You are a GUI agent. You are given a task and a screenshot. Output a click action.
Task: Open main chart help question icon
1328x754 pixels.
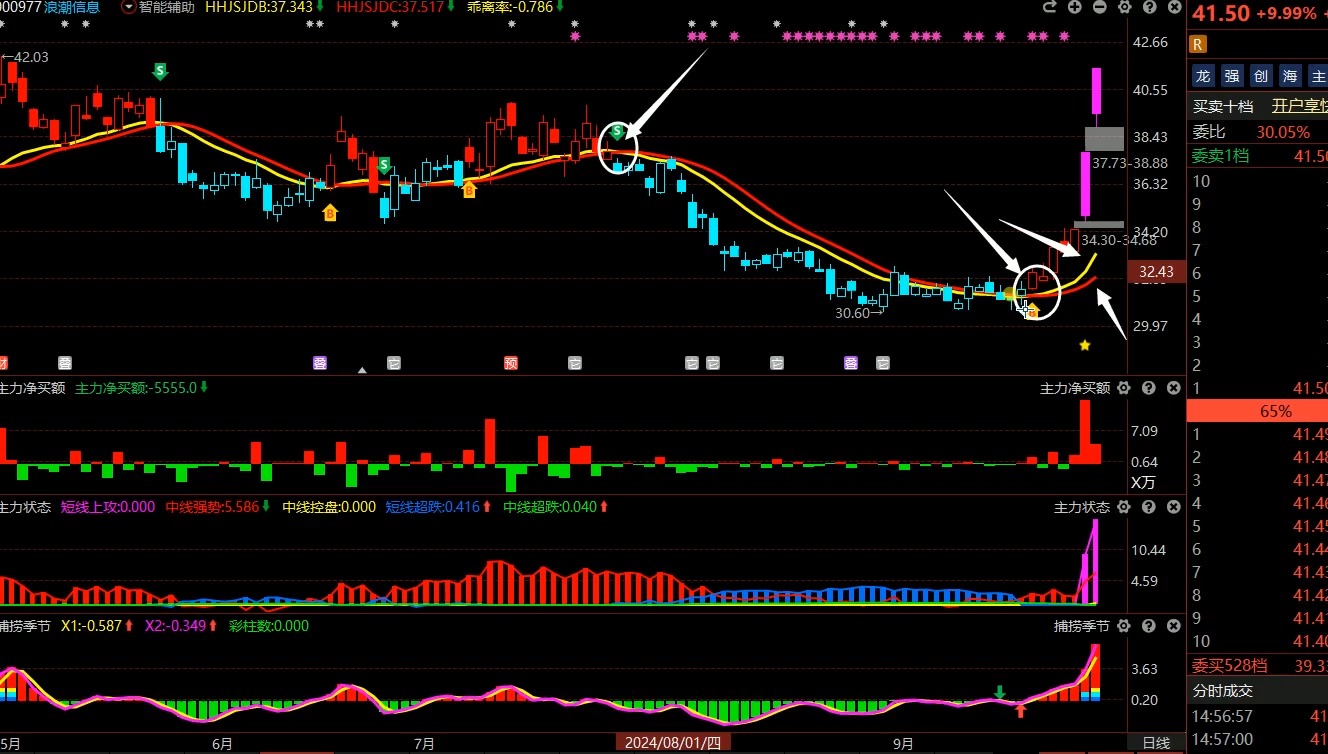[1148, 7]
